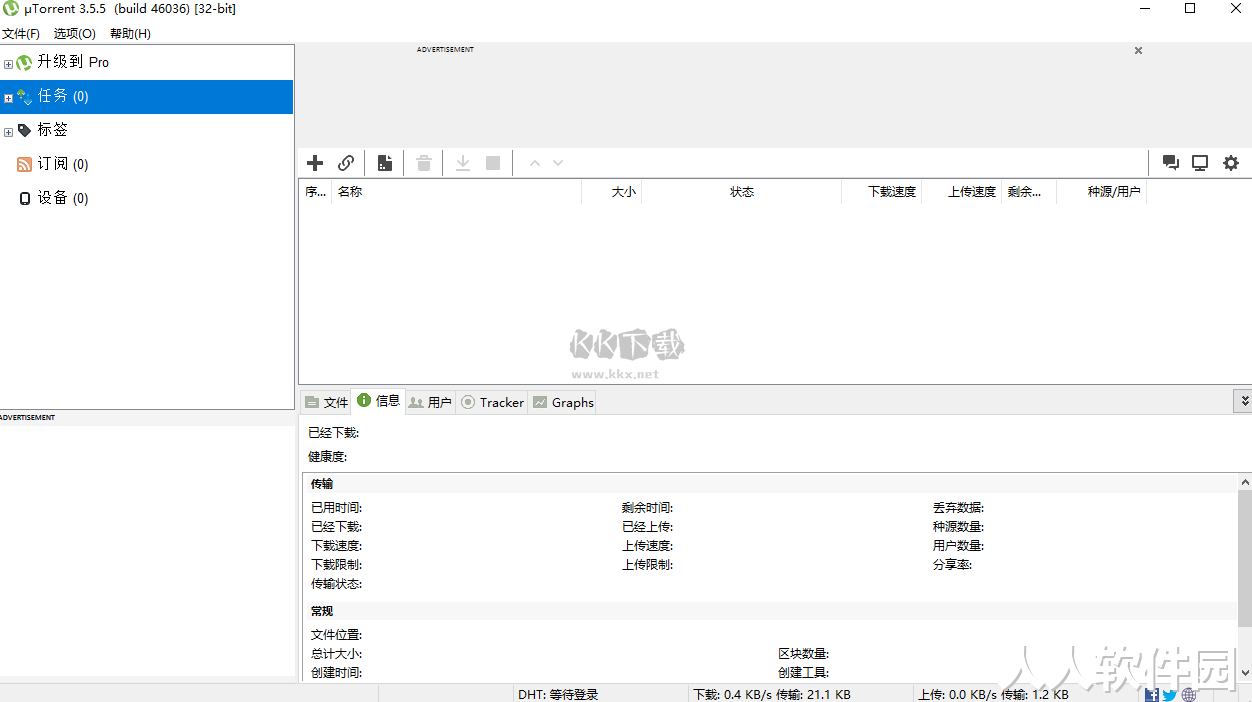Click the 下载: 0.4 KB/s status entry
The image size is (1252, 702).
tap(771, 694)
